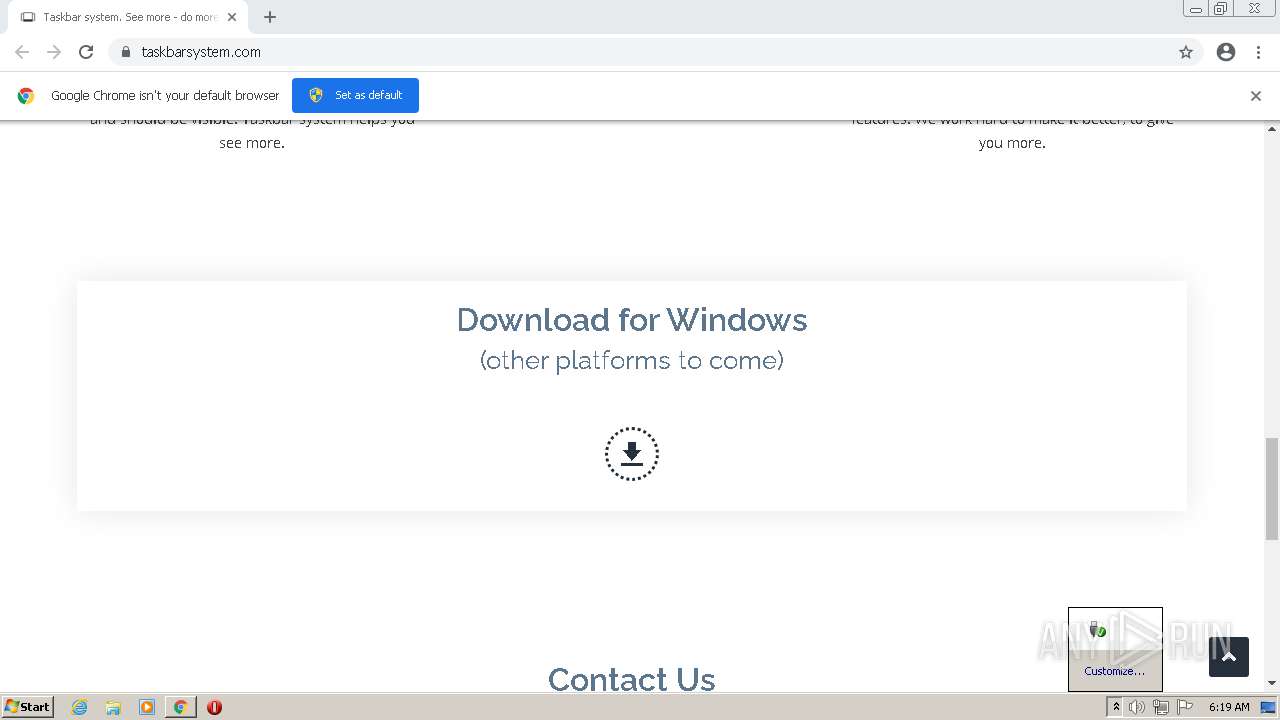Screen dimensions: 1280x720
Task: Click the '(other platforms to come)' text
Action: pyautogui.click(x=632, y=360)
